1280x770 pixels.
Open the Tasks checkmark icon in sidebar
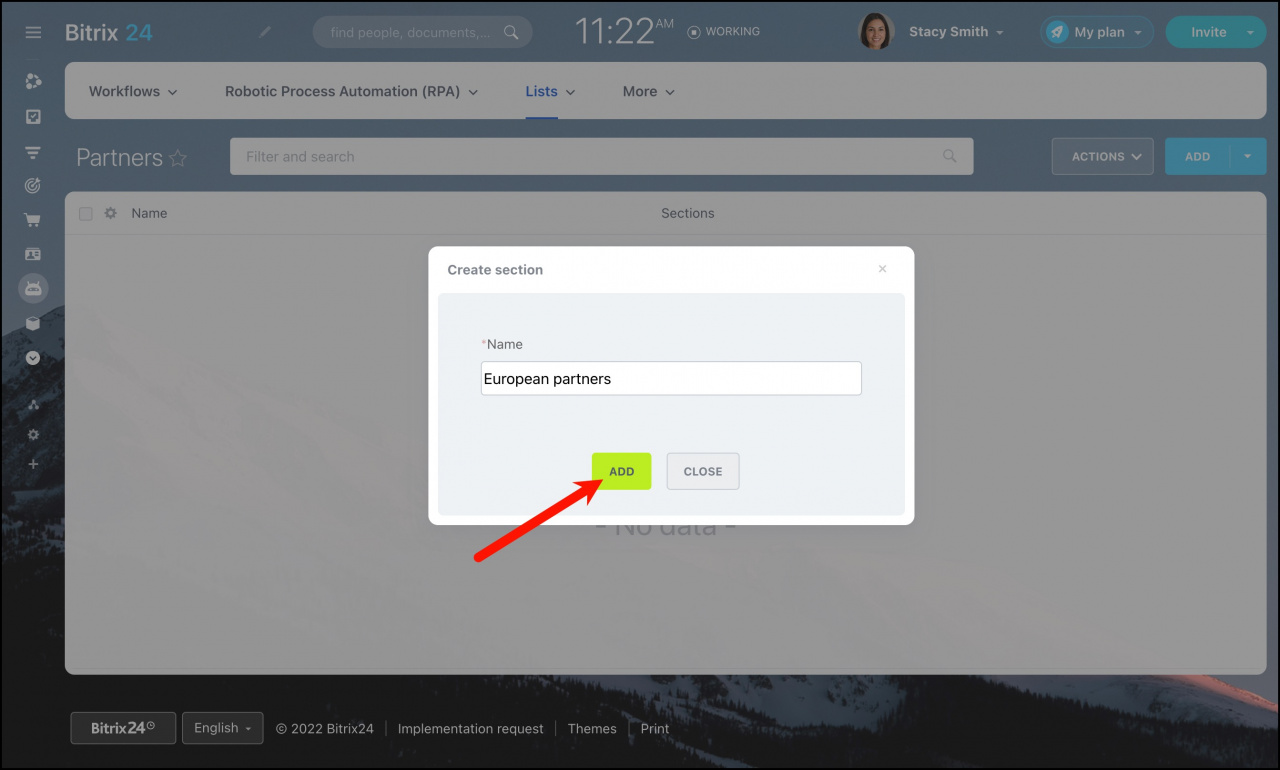33,116
